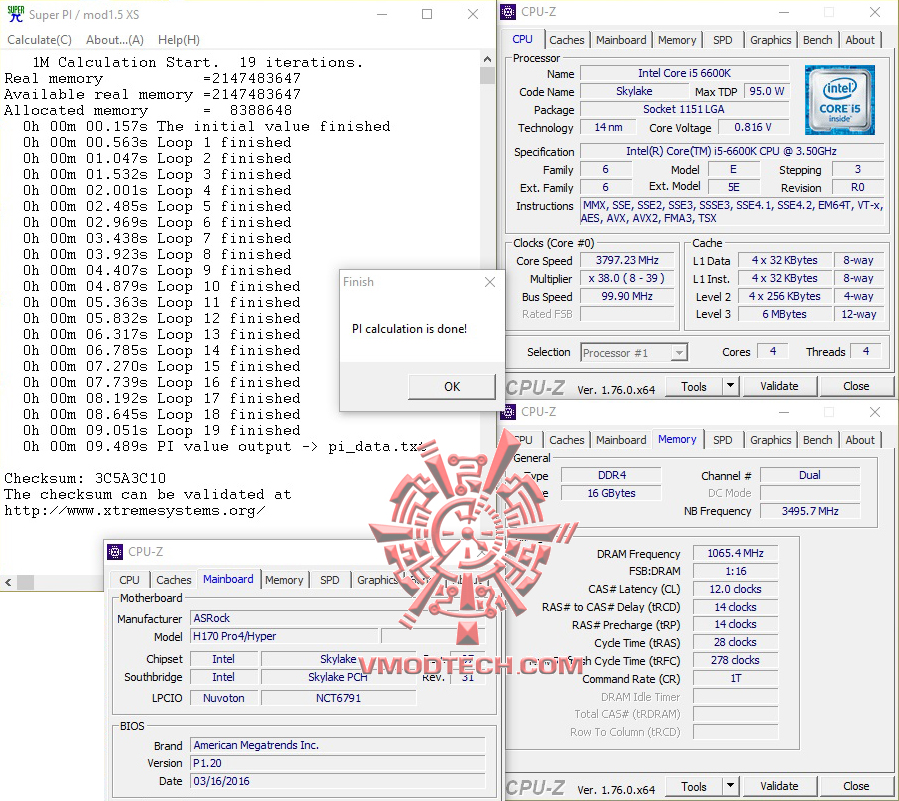
Task: Click the Intel Core i5 logo badge
Action: pyautogui.click(x=839, y=100)
